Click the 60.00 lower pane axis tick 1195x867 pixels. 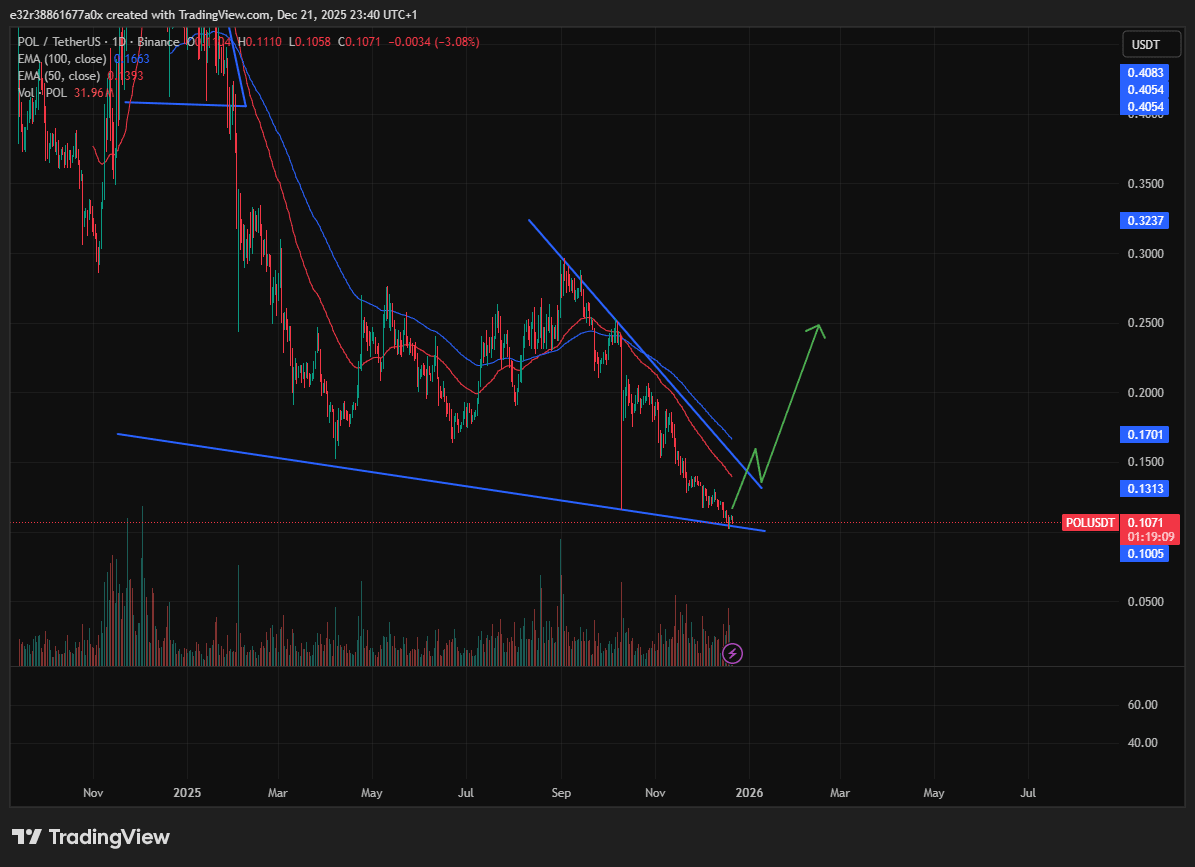[1142, 705]
